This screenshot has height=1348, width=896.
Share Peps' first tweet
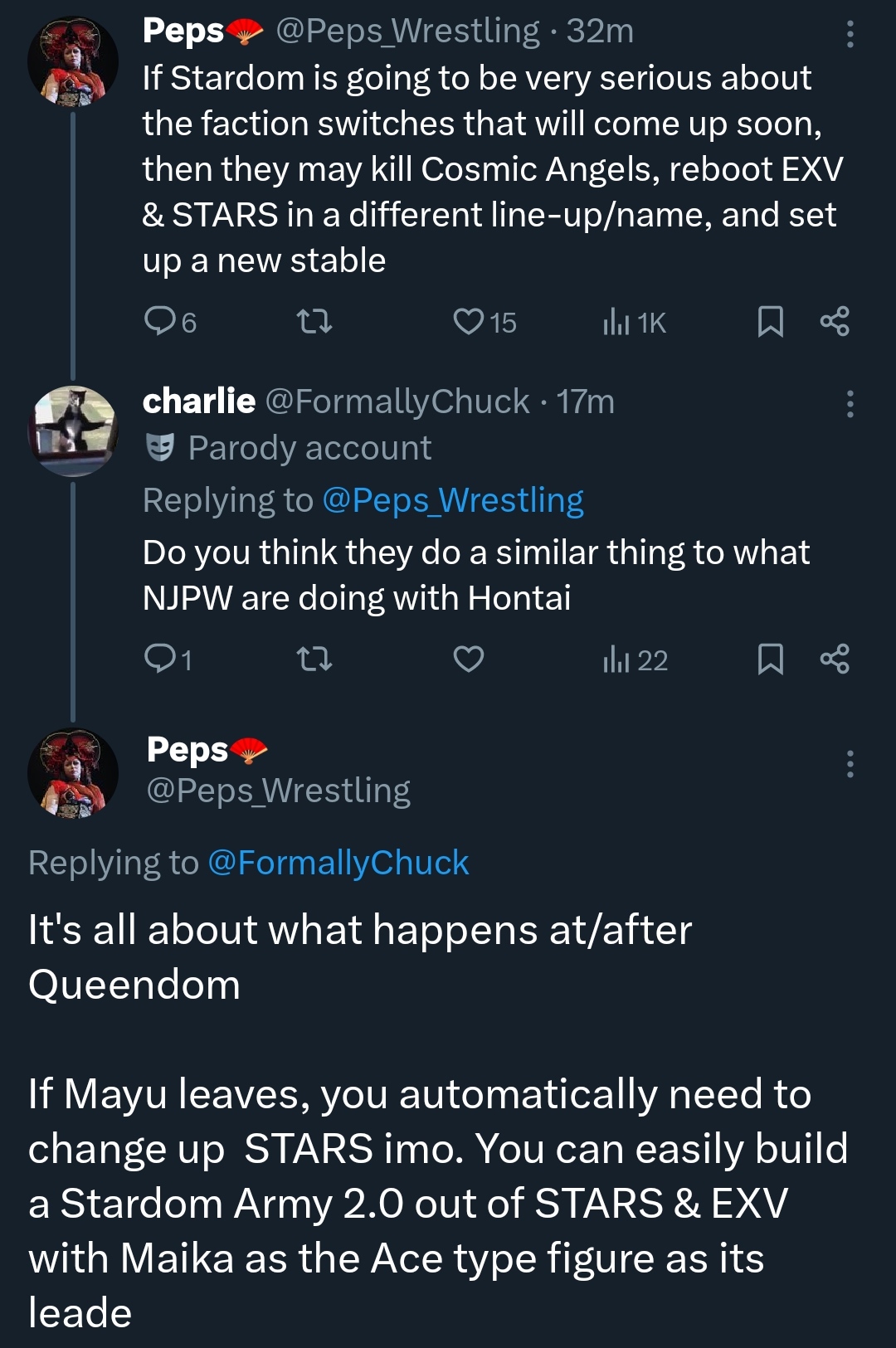click(x=834, y=321)
